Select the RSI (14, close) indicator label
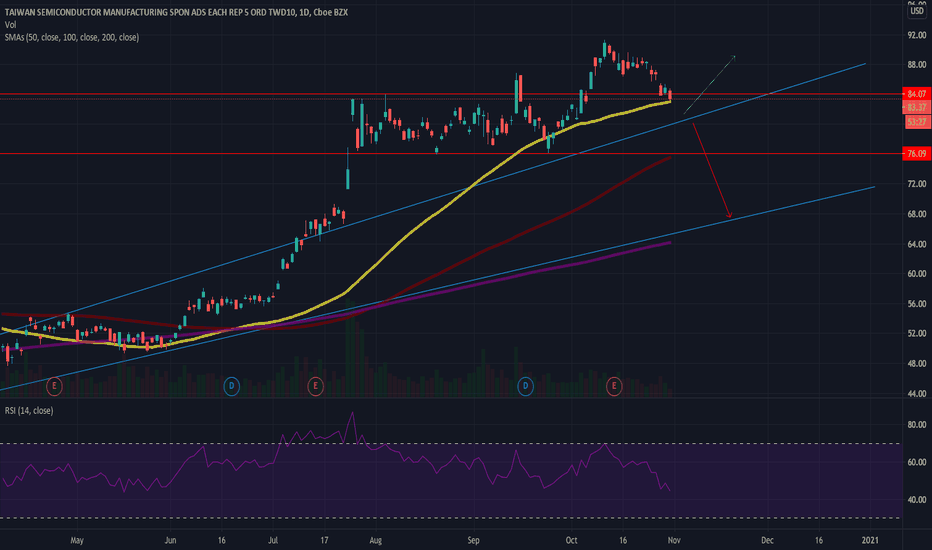Image resolution: width=932 pixels, height=550 pixels. click(x=29, y=410)
